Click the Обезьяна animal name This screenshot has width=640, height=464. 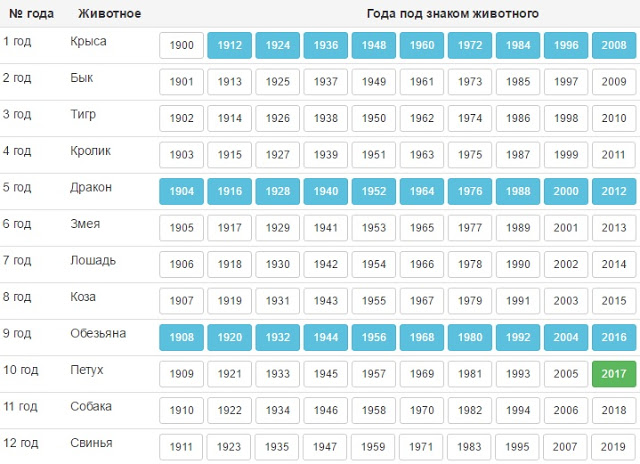tap(98, 334)
